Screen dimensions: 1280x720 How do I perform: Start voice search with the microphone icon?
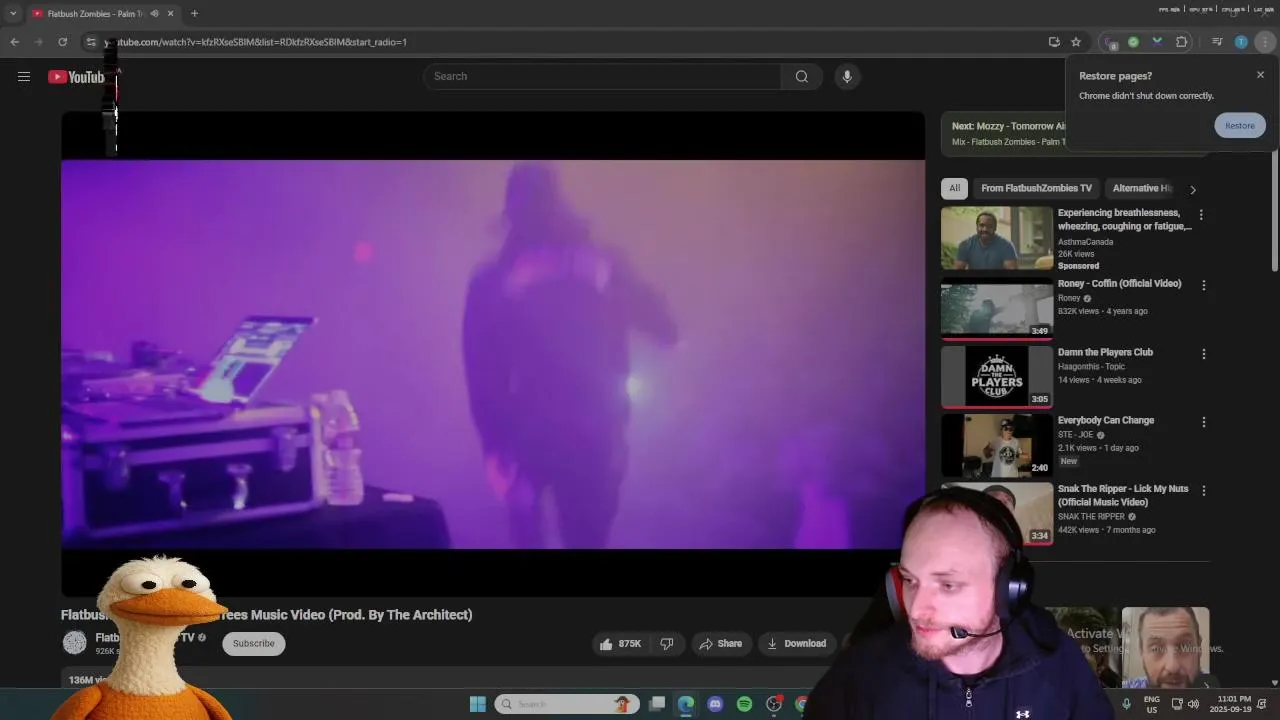click(x=847, y=77)
